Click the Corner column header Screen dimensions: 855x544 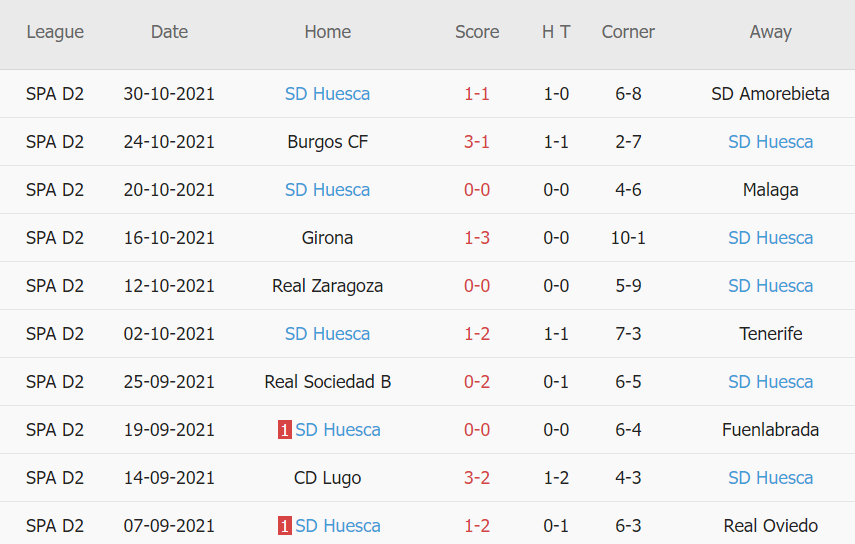point(628,32)
